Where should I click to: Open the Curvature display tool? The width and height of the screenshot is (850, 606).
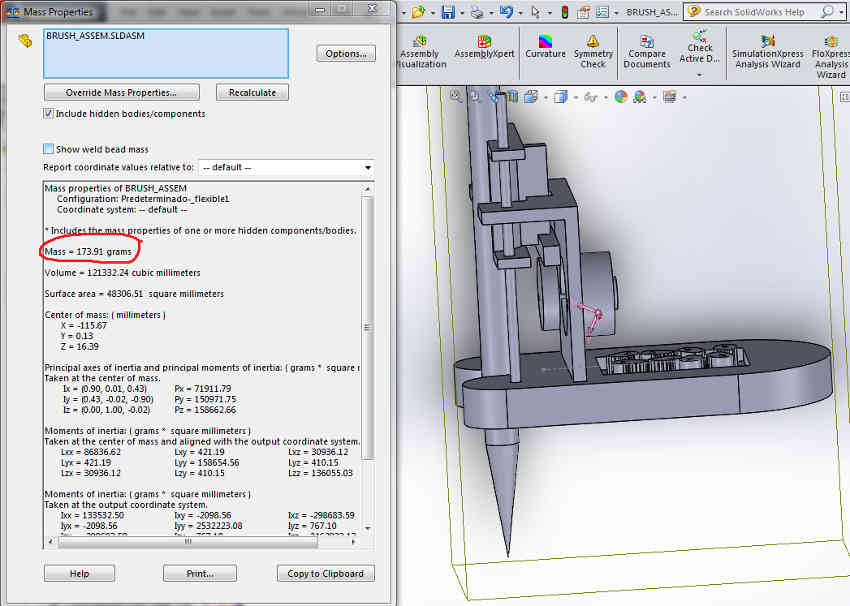[545, 47]
